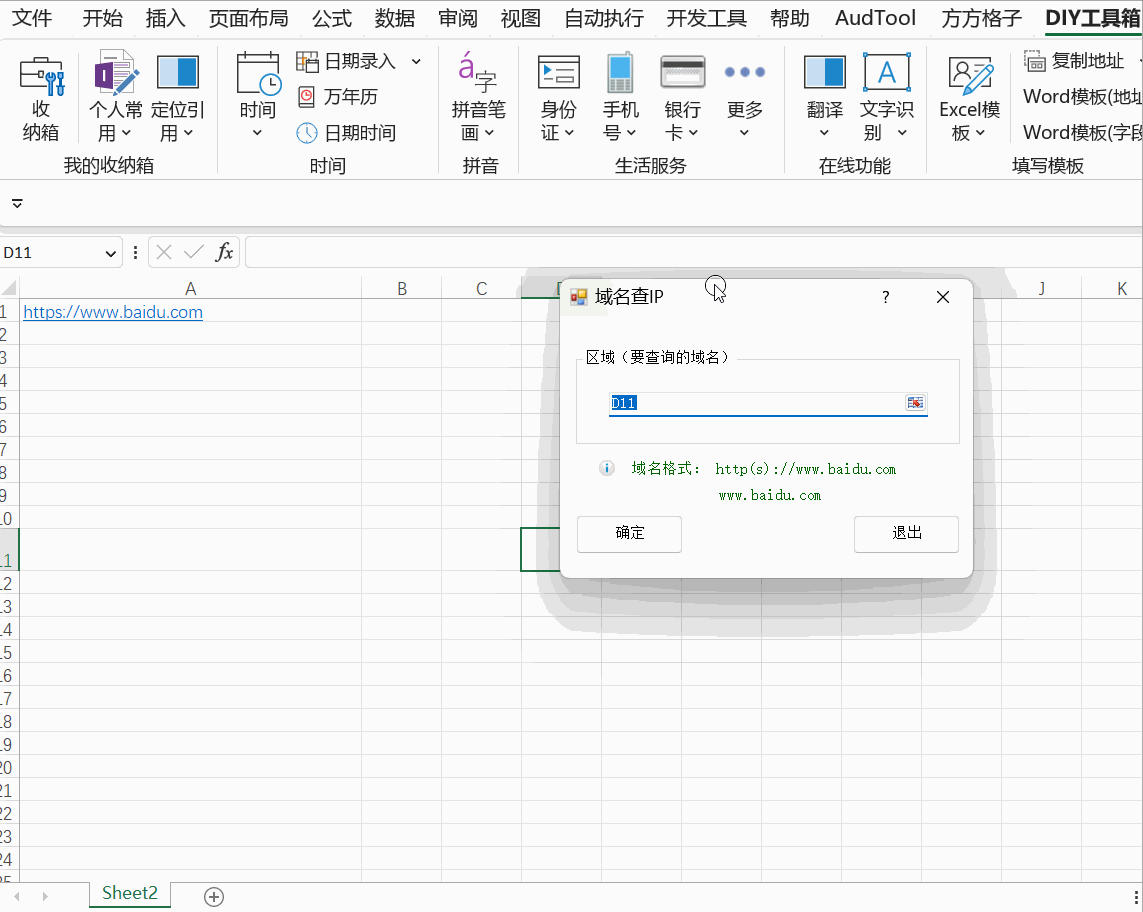The width and height of the screenshot is (1143, 912).
Task: Click the dialog help question mark
Action: pyautogui.click(x=885, y=297)
